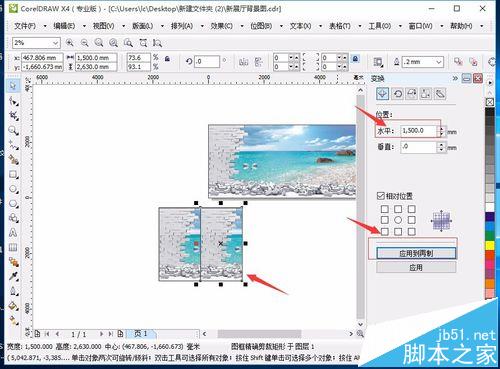The width and height of the screenshot is (500, 369).
Task: Zoom to all objects
Action: (x=114, y=43)
